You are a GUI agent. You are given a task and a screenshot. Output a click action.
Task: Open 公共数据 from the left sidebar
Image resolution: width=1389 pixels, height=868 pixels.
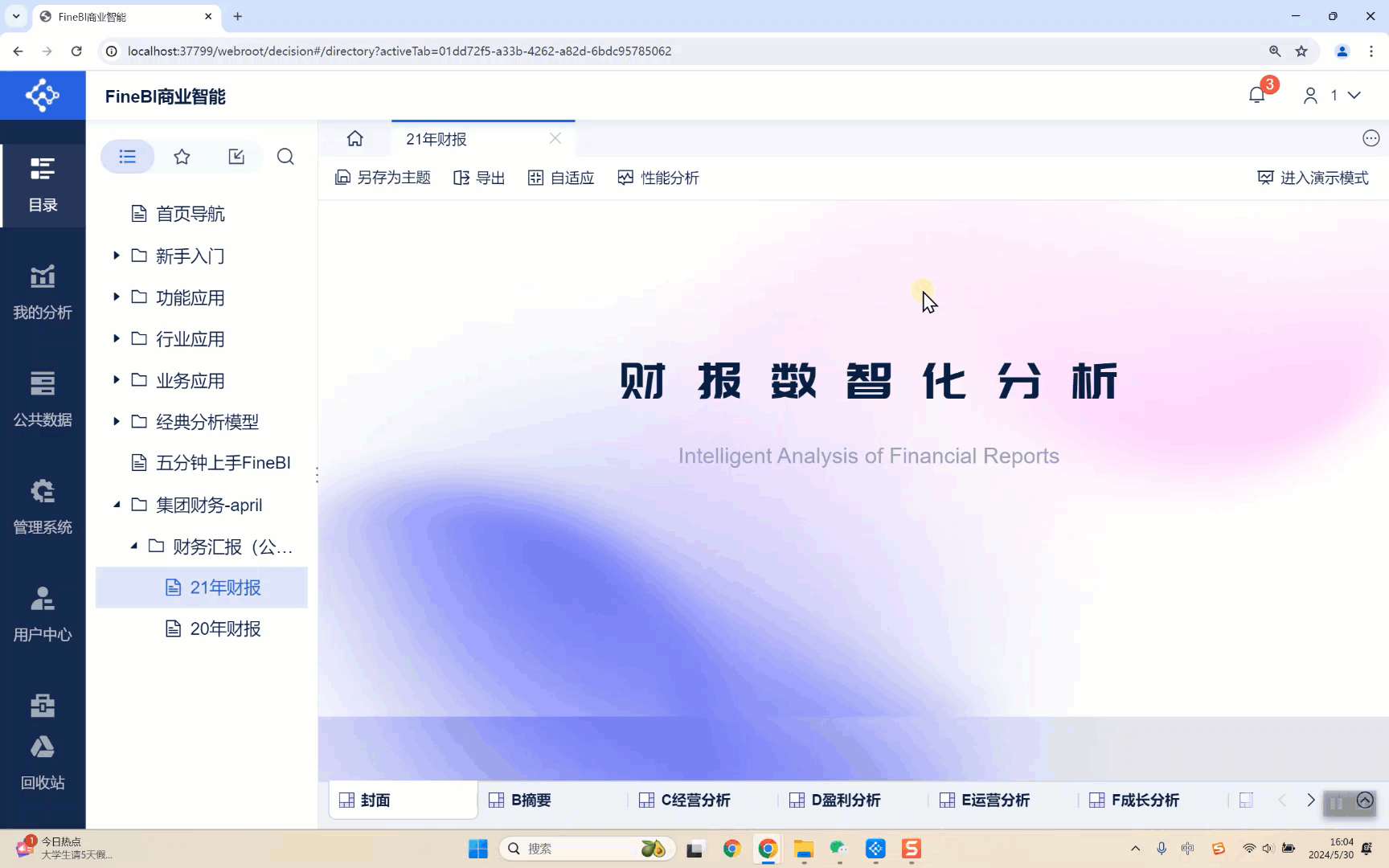pos(42,398)
